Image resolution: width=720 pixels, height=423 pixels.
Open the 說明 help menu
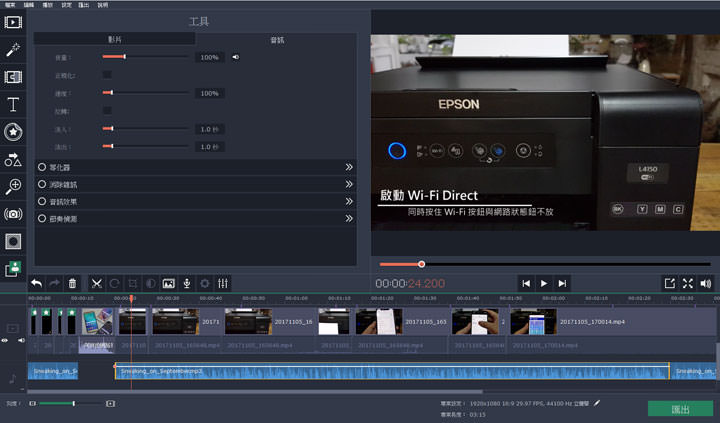point(103,5)
